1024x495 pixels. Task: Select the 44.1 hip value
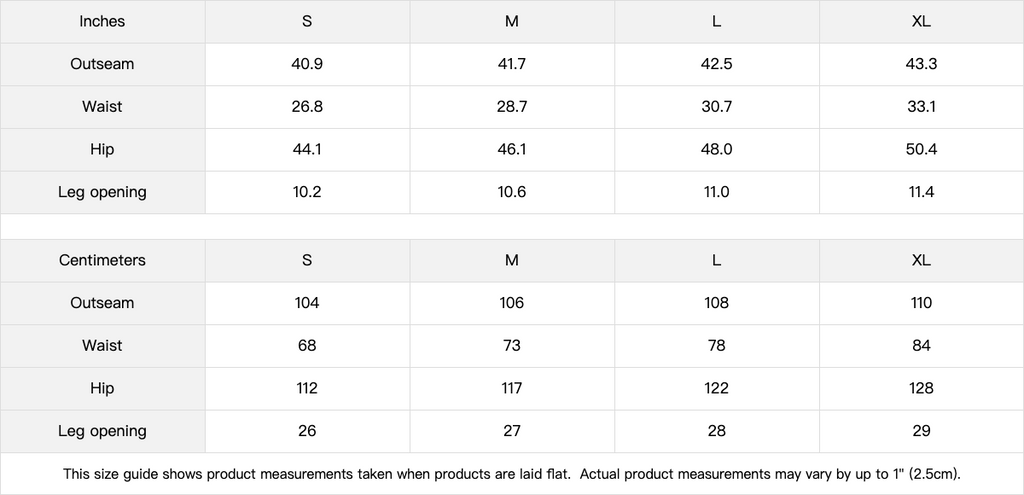pos(307,149)
